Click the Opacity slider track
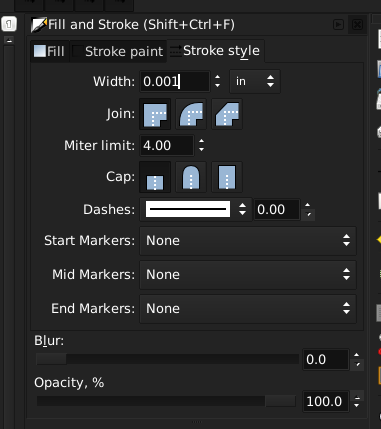 click(x=166, y=401)
